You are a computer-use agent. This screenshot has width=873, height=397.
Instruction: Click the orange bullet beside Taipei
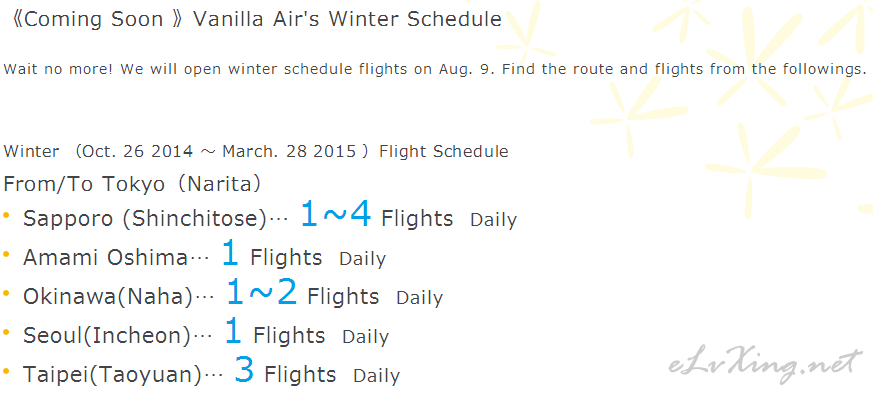click(x=7, y=371)
